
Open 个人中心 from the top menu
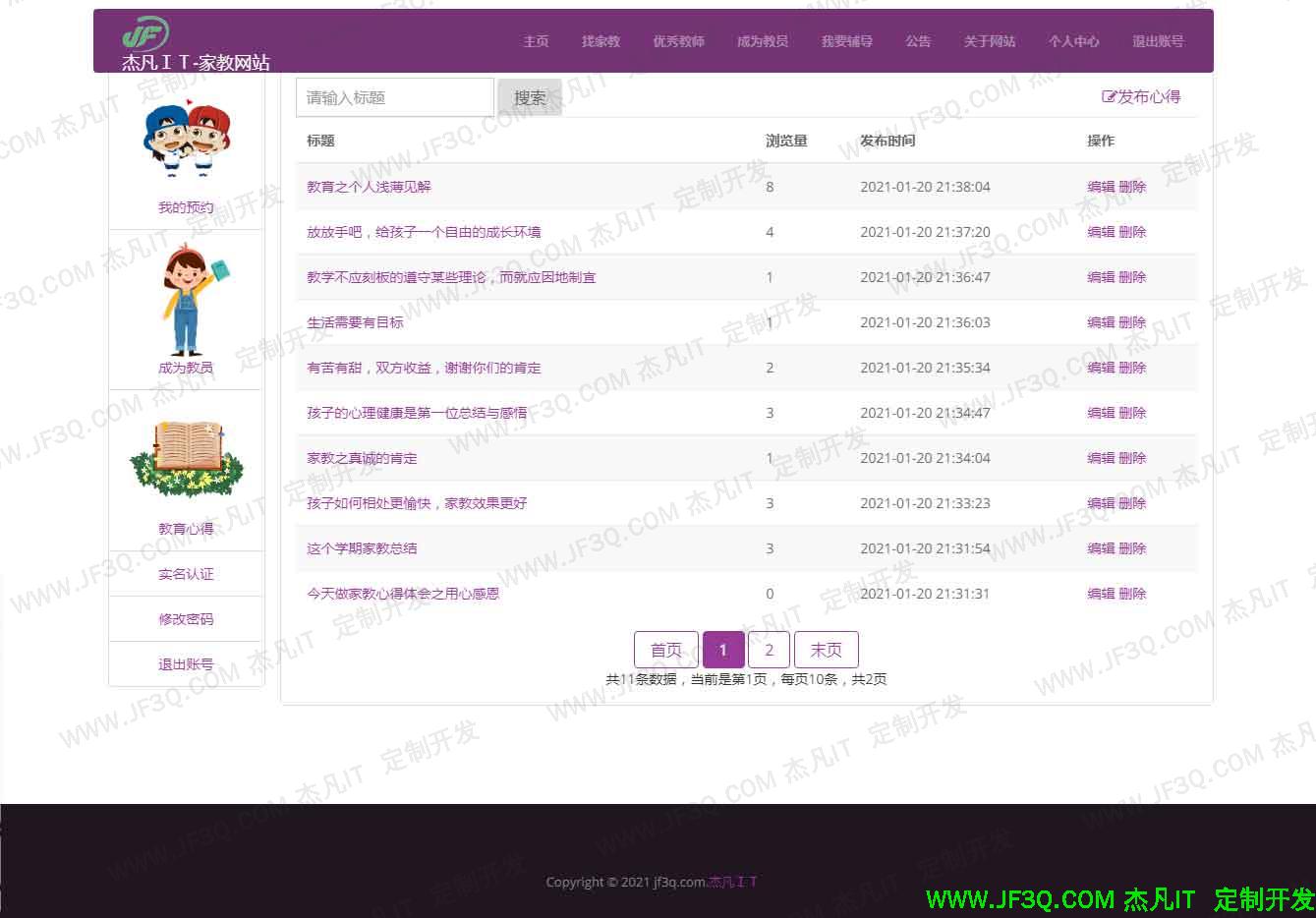pos(1073,41)
